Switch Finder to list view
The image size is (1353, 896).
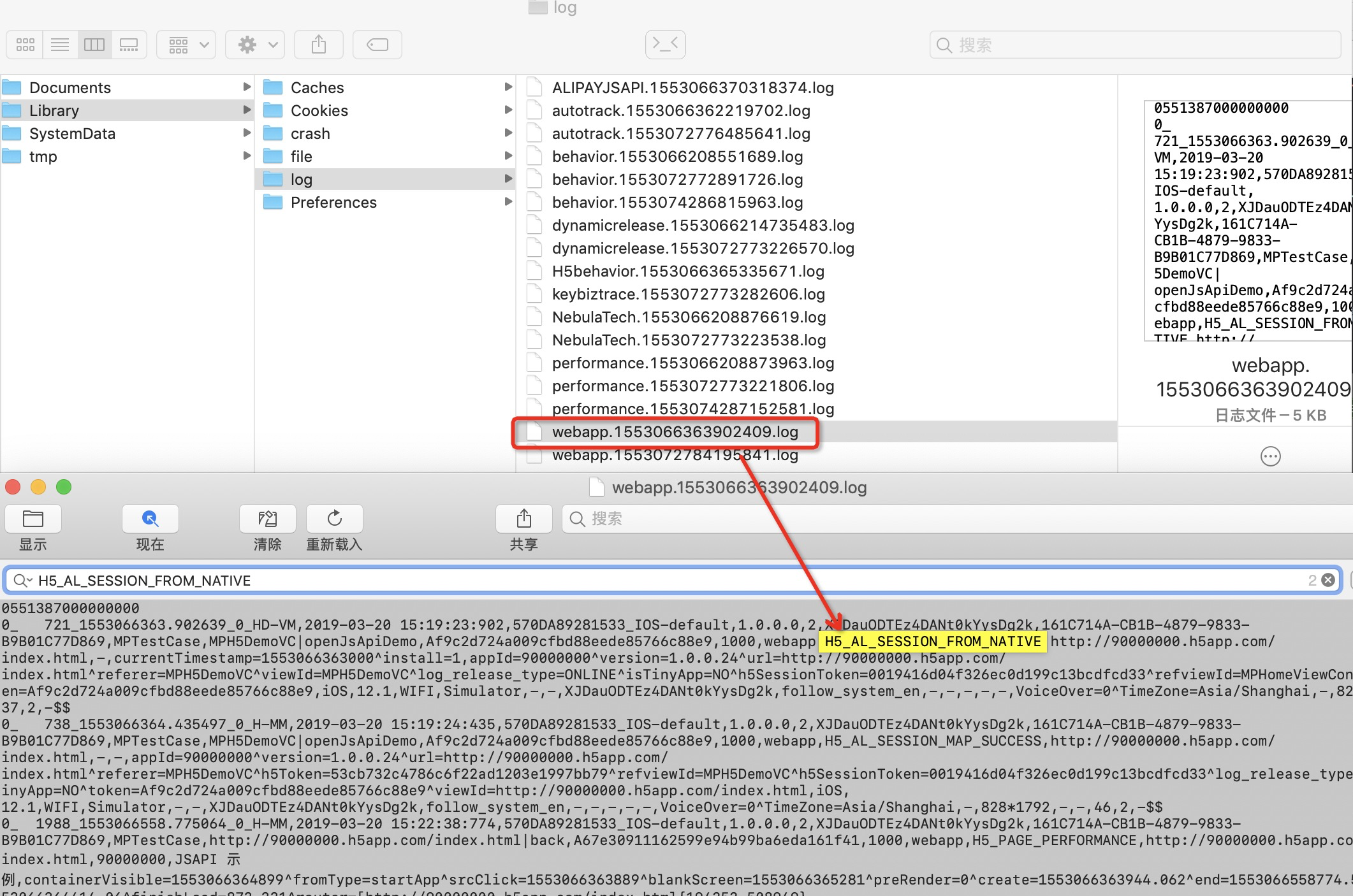(x=60, y=45)
